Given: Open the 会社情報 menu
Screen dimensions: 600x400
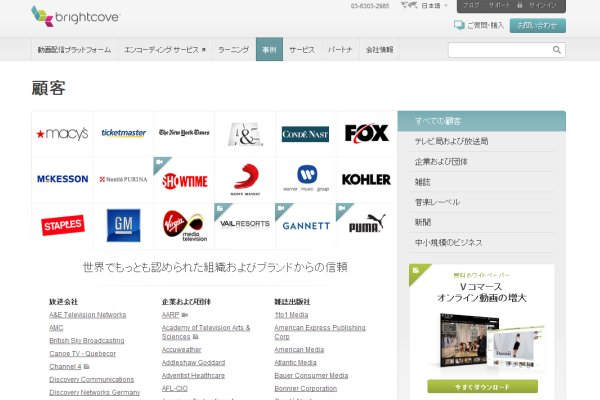Looking at the screenshot, I should coord(379,50).
